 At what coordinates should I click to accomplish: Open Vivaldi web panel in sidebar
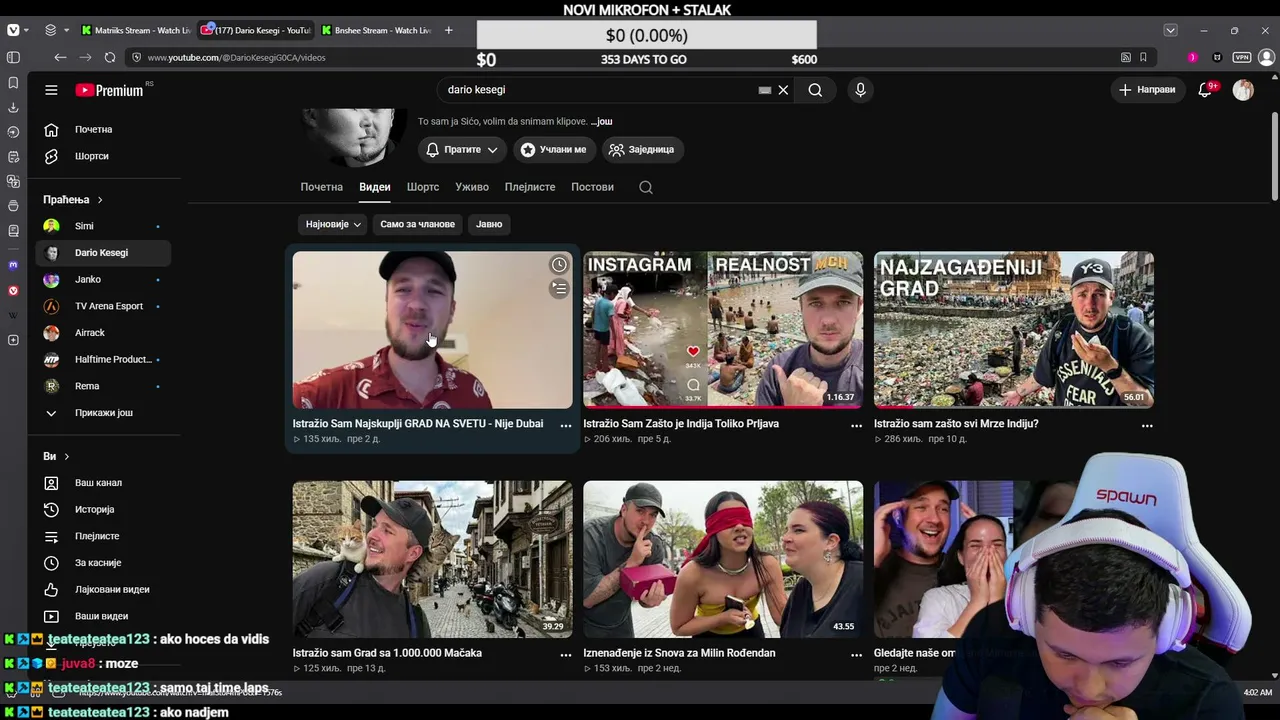click(13, 290)
